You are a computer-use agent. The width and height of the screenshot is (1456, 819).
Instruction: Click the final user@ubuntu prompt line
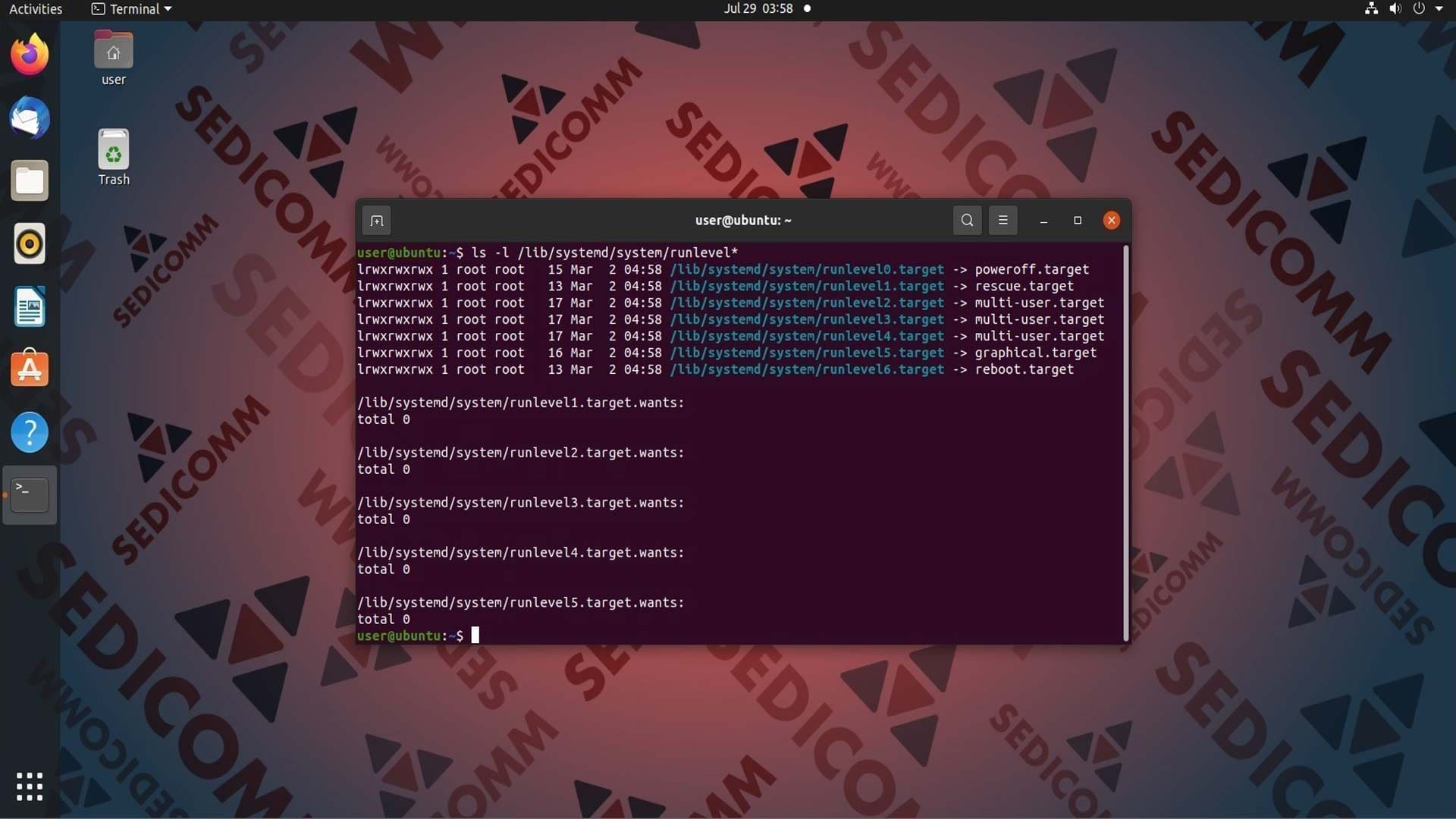(418, 635)
